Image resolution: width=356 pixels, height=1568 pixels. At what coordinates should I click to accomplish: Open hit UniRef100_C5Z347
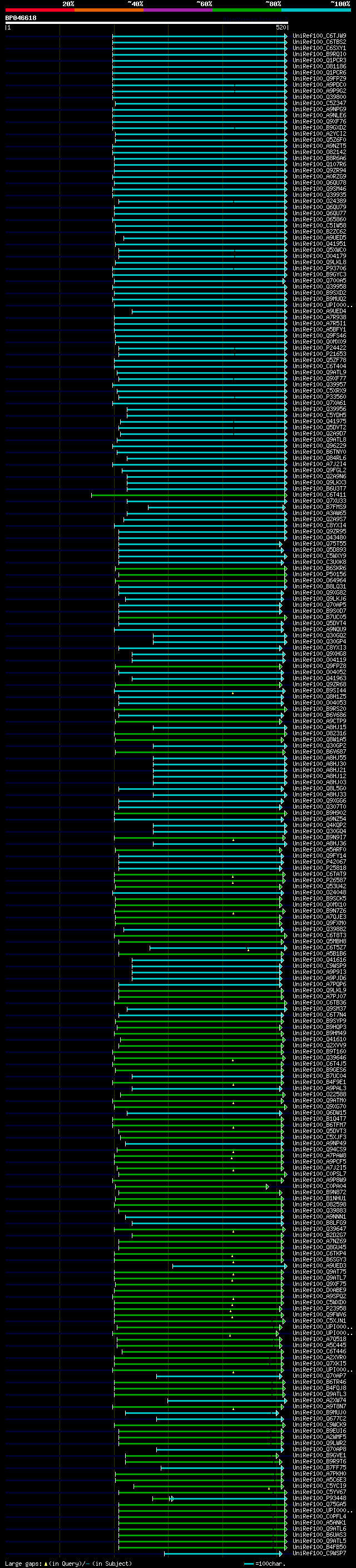click(319, 103)
